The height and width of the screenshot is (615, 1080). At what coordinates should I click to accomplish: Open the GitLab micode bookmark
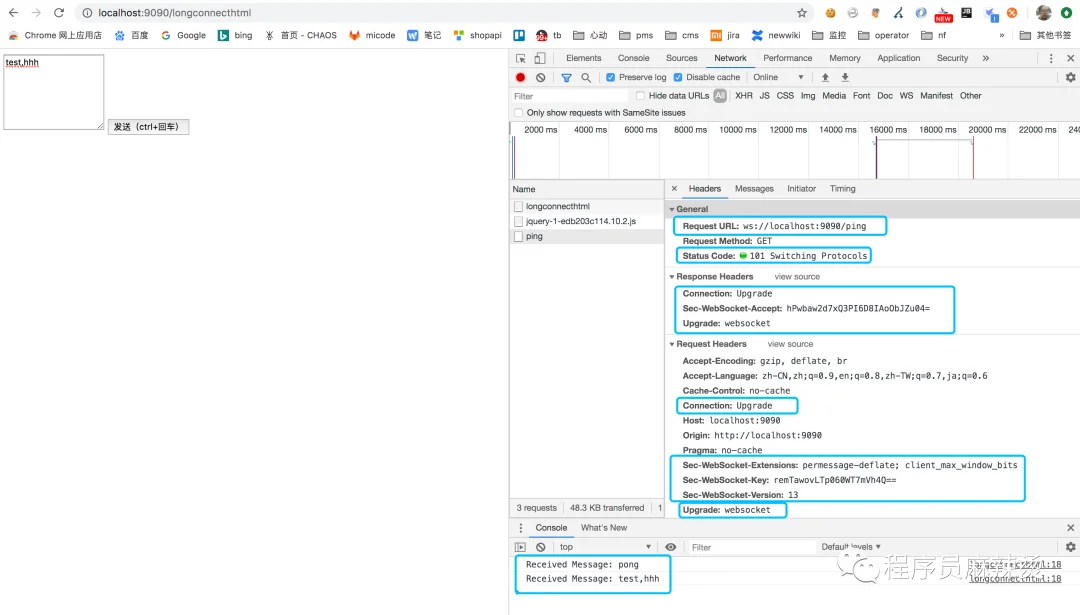372,35
